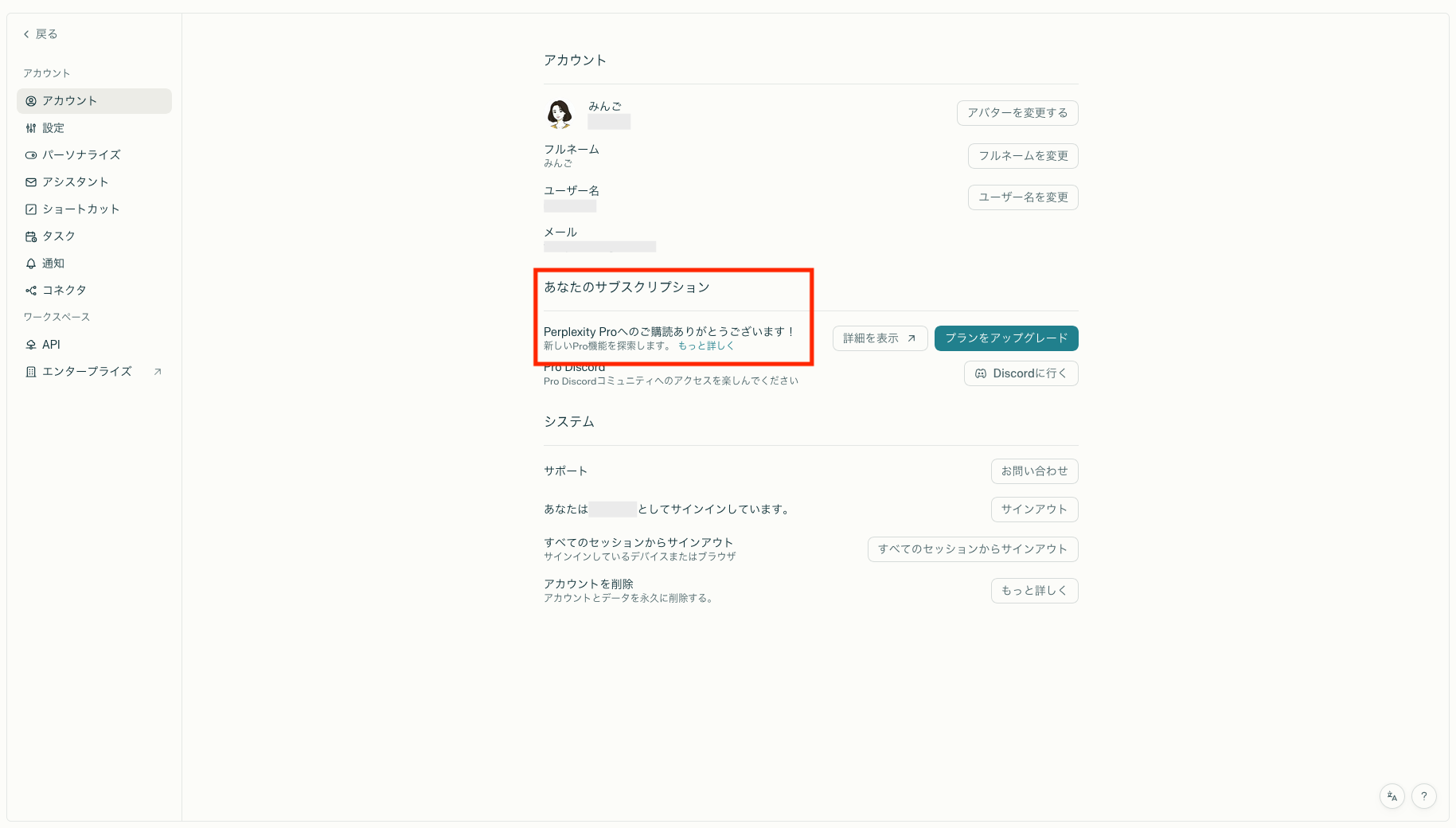Go to Discord with Discordに行く button

pos(1021,373)
